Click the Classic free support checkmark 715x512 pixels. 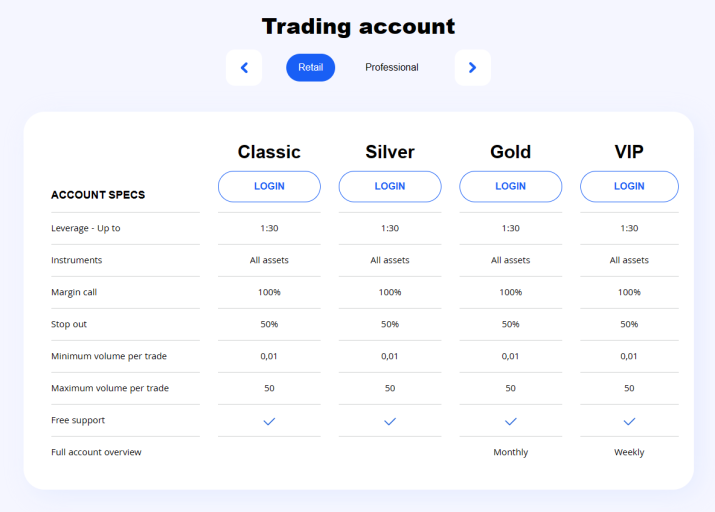pyautogui.click(x=269, y=421)
